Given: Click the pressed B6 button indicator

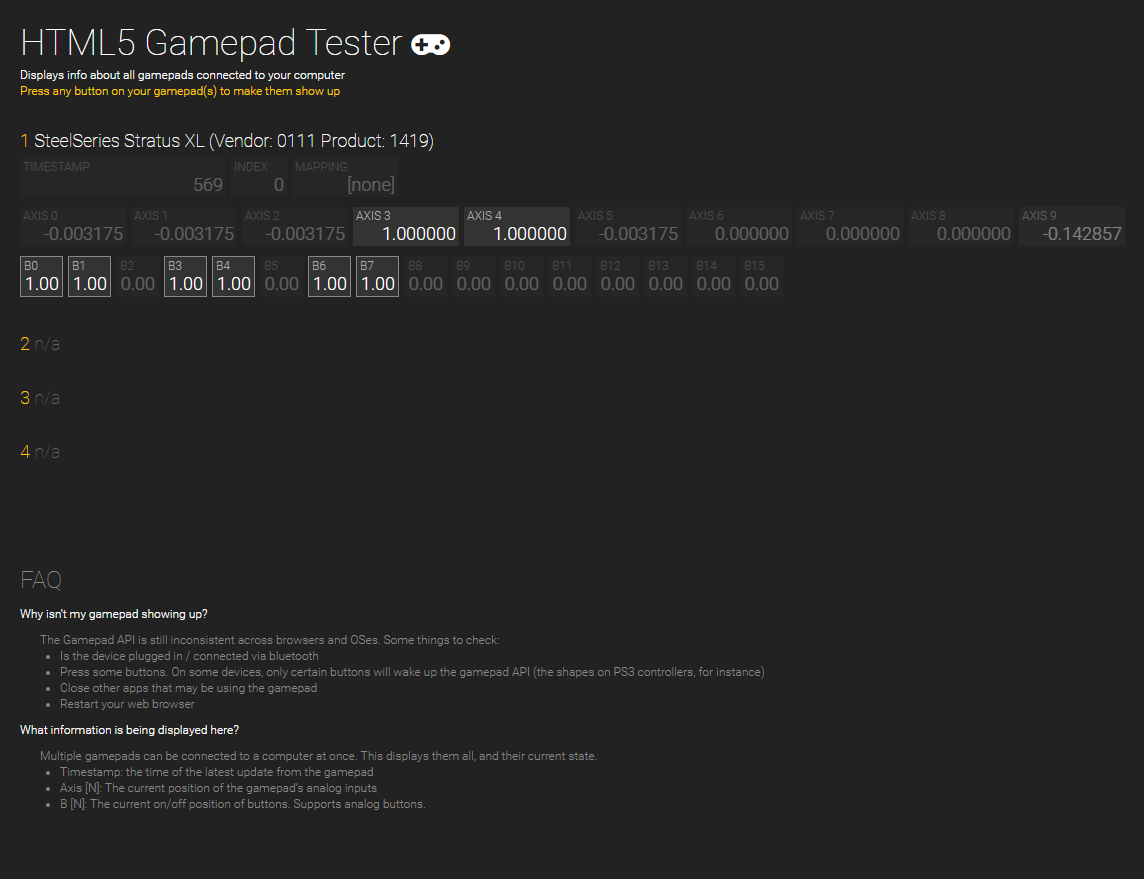Looking at the screenshot, I should click(330, 276).
